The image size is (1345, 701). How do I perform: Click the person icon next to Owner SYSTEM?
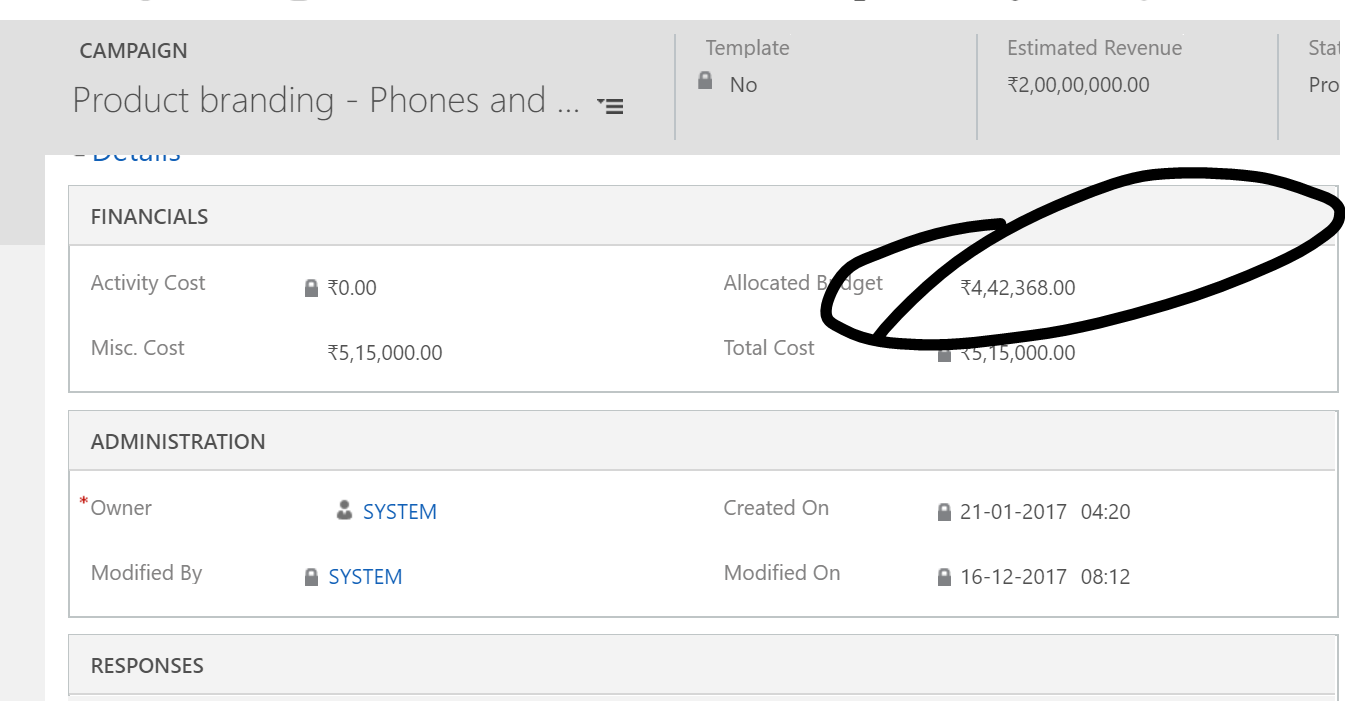coord(344,511)
